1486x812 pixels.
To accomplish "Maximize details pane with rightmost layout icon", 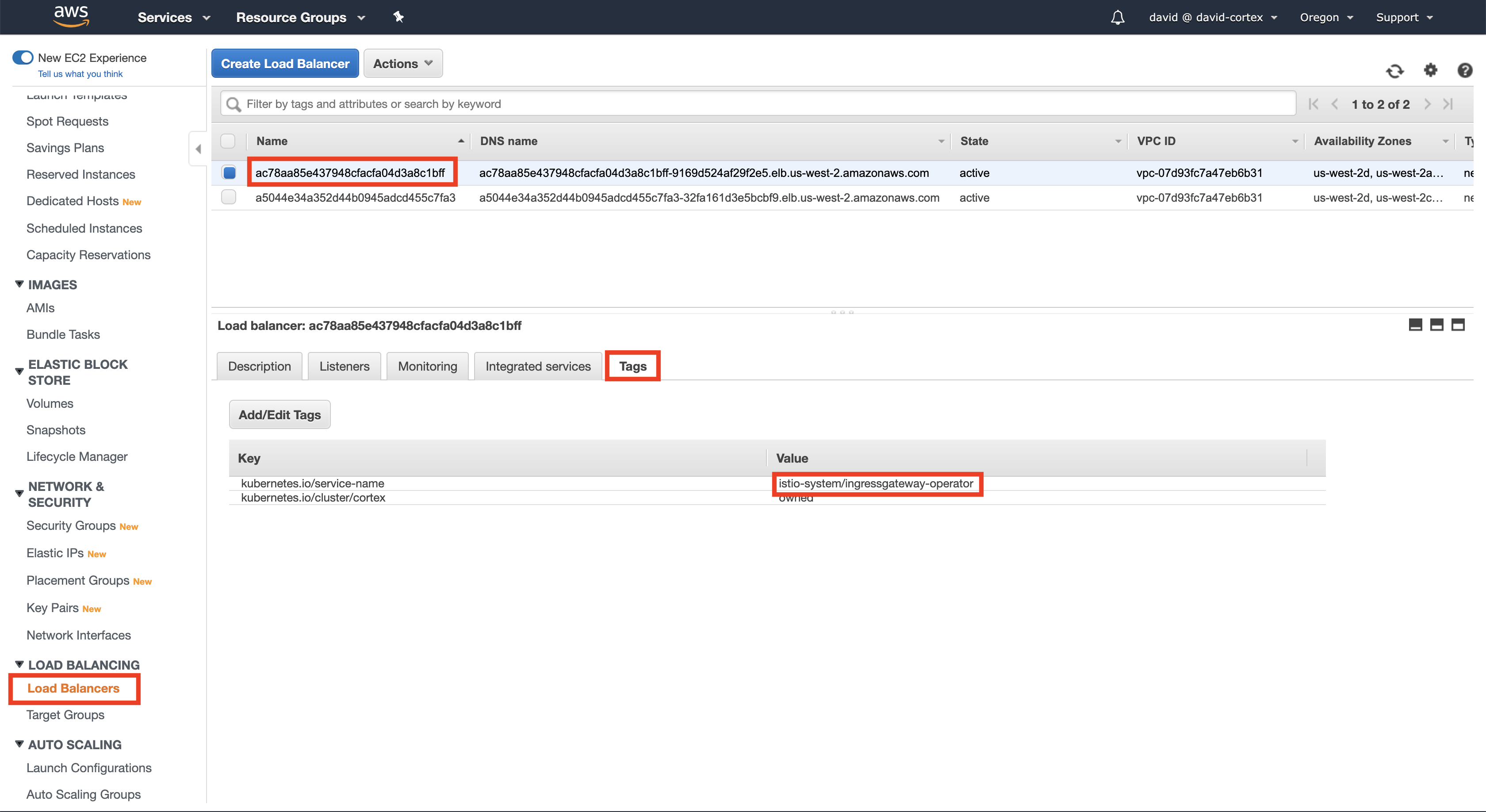I will pyautogui.click(x=1458, y=325).
